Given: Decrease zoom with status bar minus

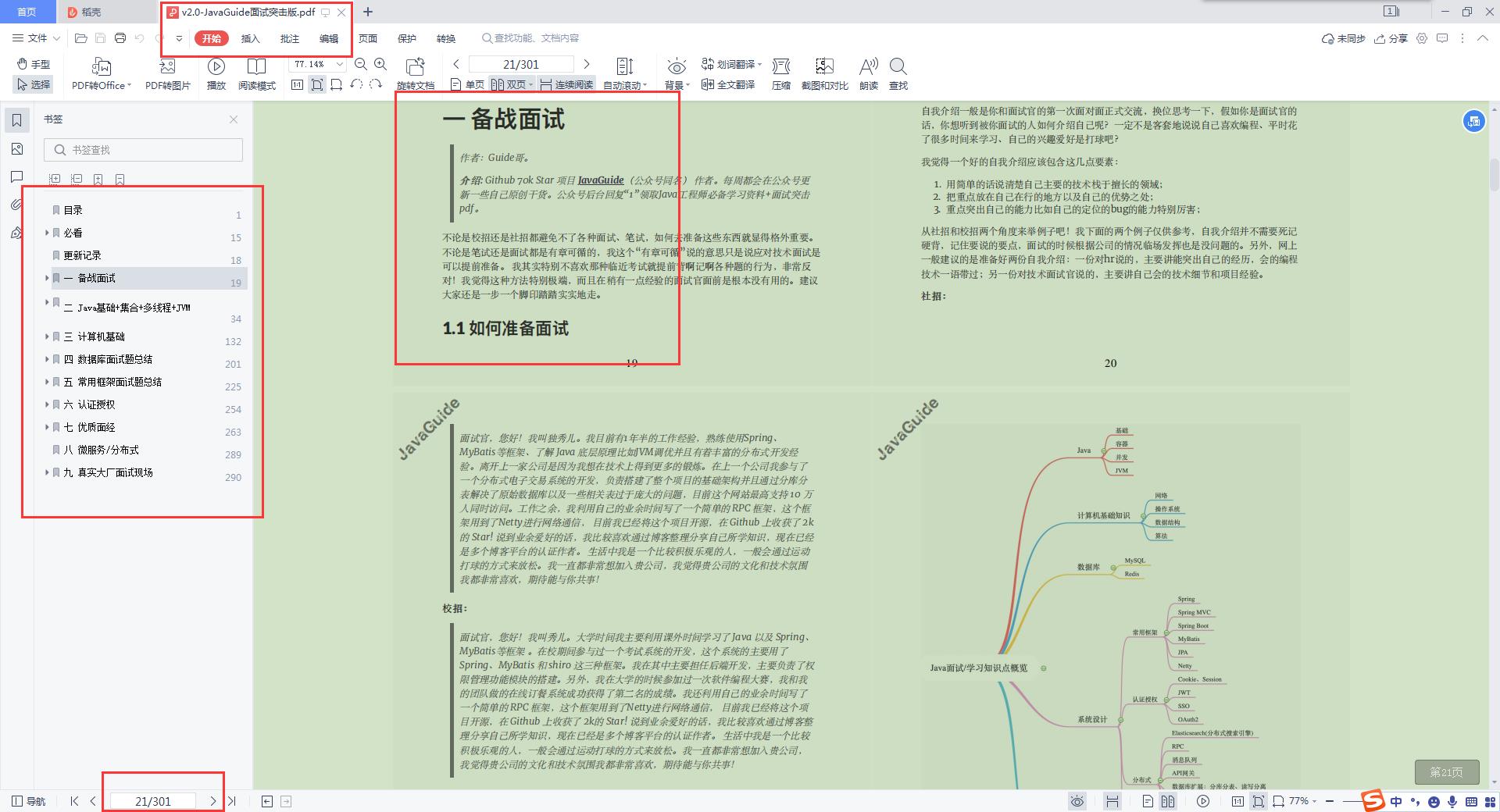Looking at the screenshot, I should 1330,801.
